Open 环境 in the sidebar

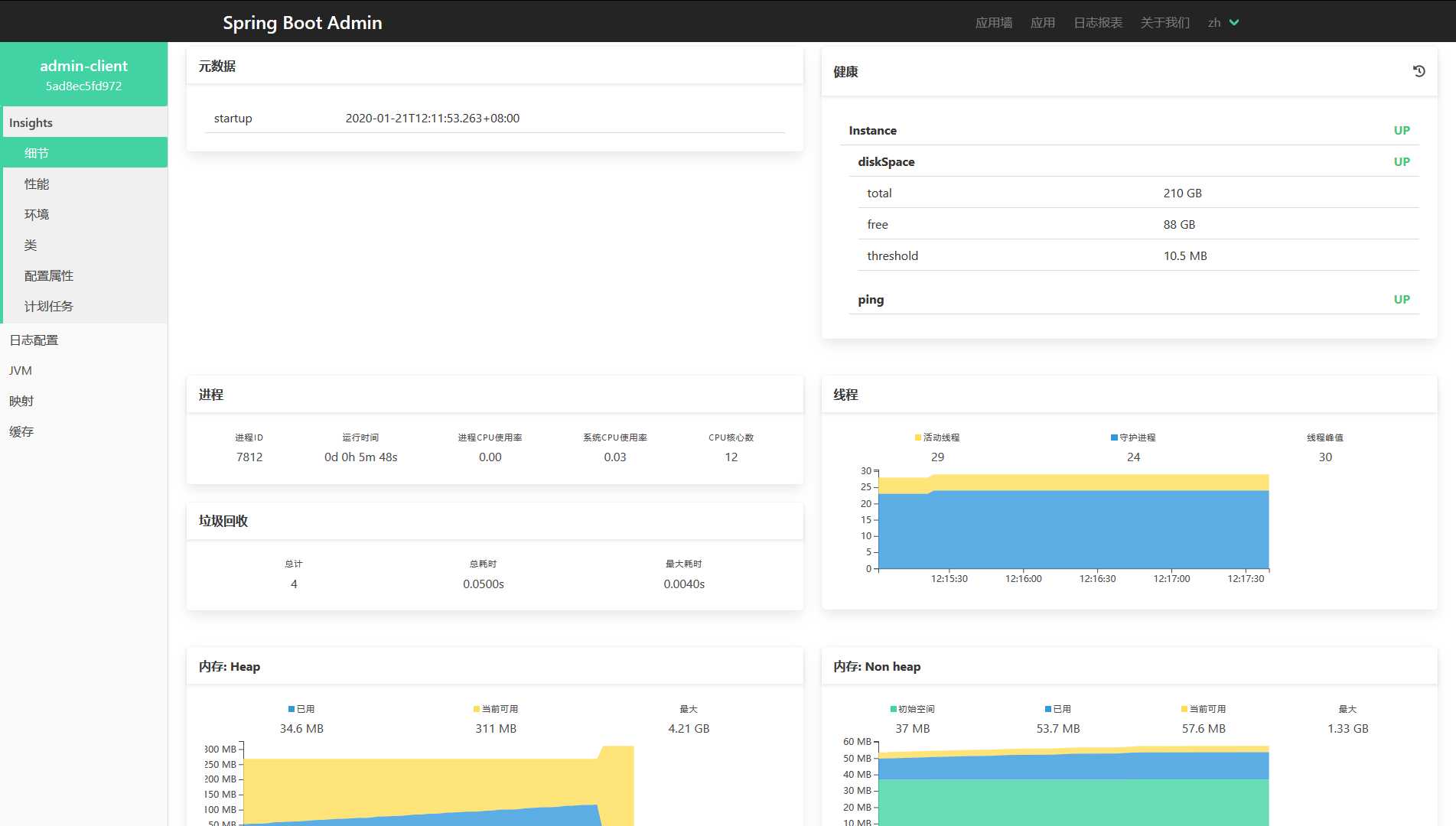(84, 214)
